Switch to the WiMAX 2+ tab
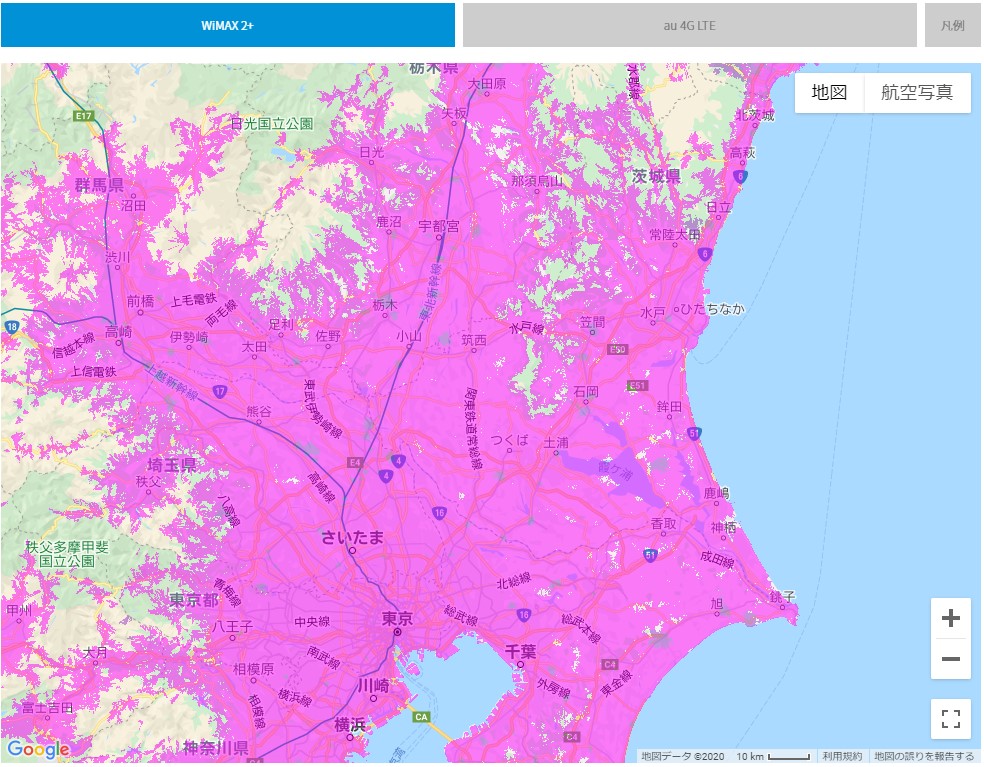 (x=228, y=25)
